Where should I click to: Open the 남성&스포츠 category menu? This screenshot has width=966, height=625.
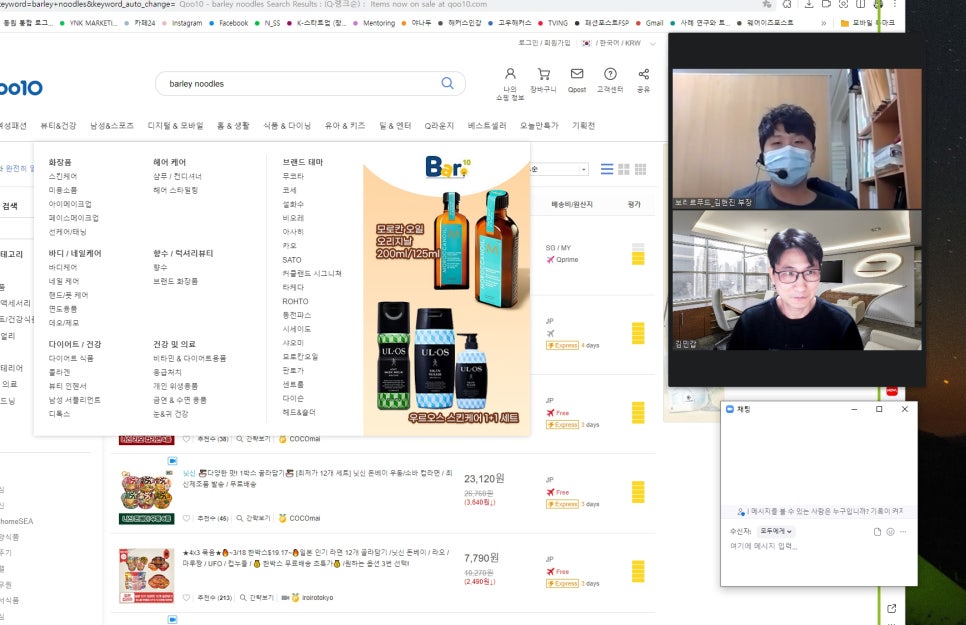(112, 126)
